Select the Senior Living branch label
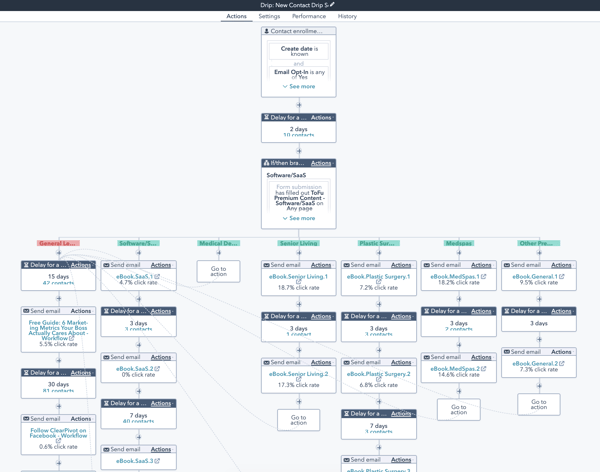The height and width of the screenshot is (472, 600). (x=298, y=243)
